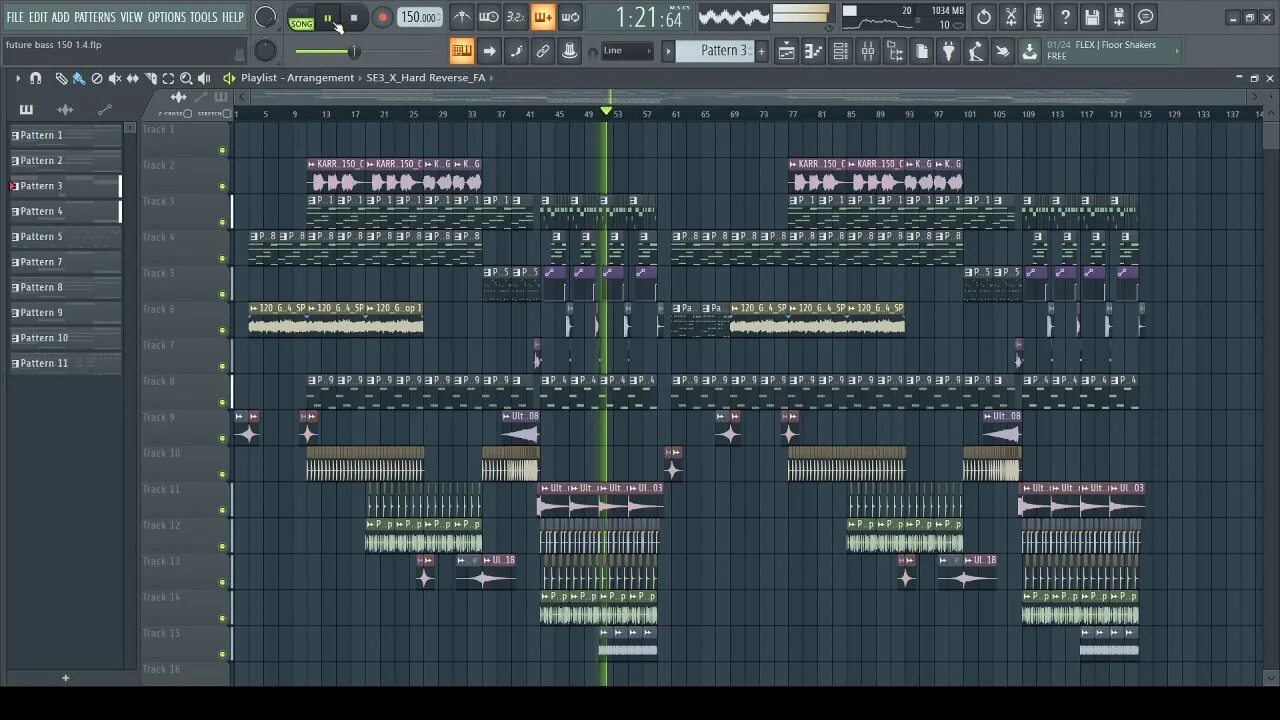The height and width of the screenshot is (720, 1280).
Task: Select the playlist Zoom tool
Action: coord(186,78)
